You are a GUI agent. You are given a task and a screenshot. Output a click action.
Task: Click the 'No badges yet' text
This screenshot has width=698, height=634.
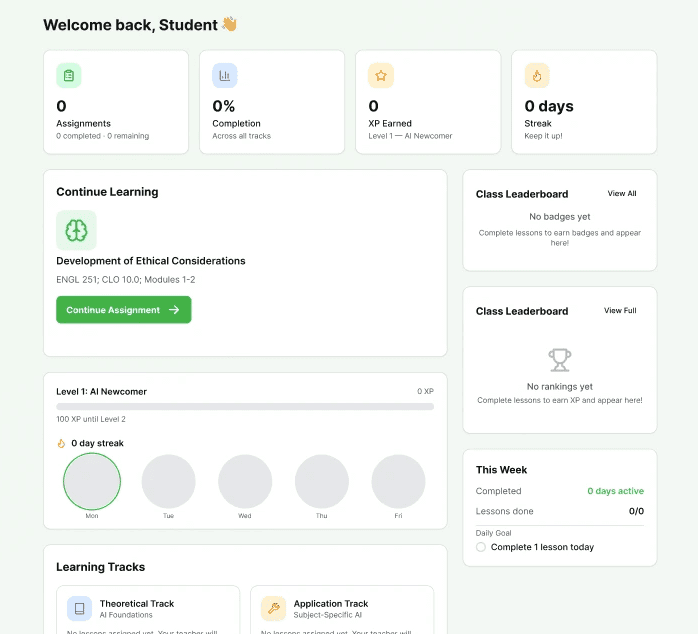click(560, 217)
